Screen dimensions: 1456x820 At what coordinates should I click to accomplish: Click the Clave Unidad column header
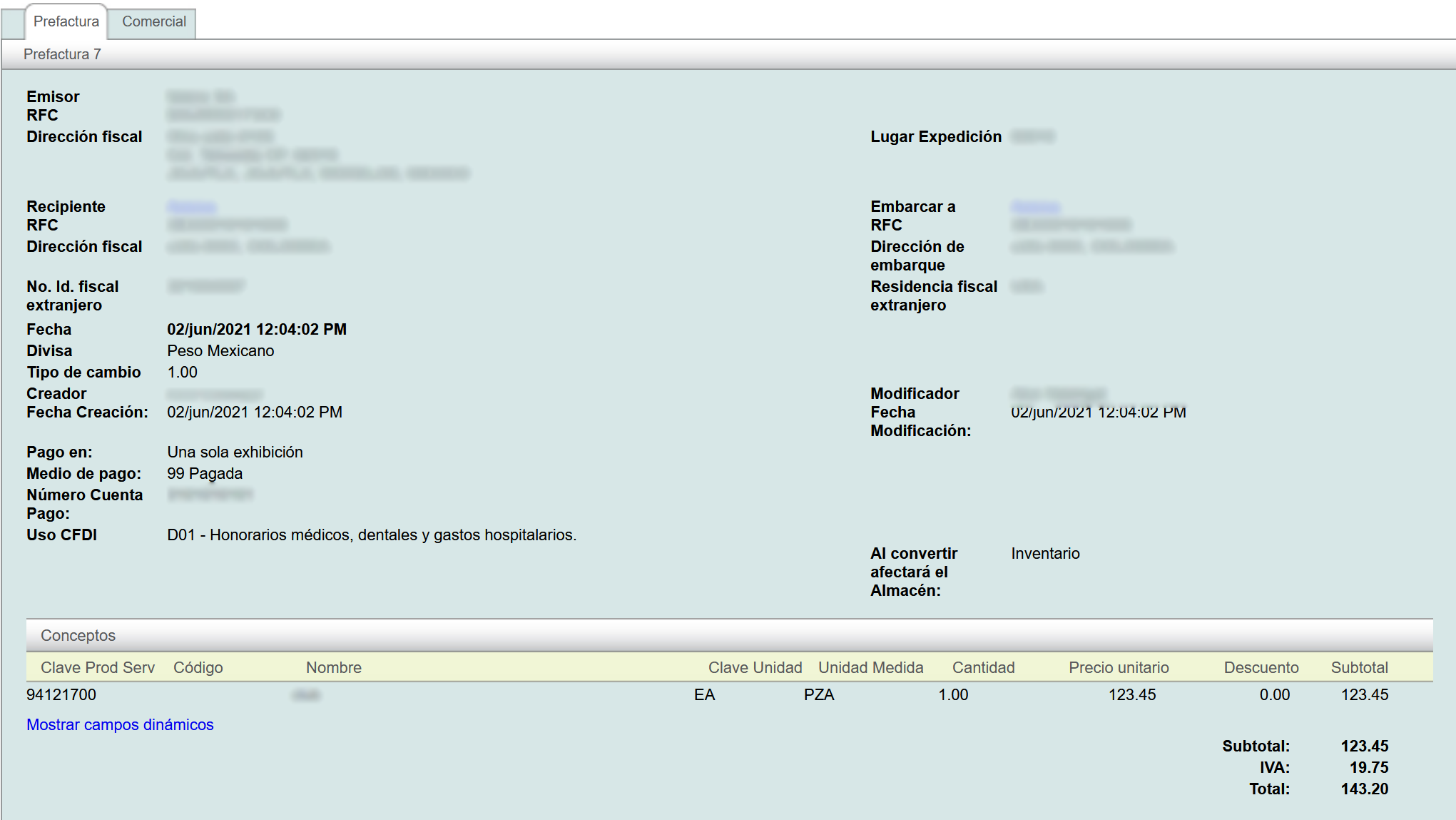pyautogui.click(x=755, y=667)
